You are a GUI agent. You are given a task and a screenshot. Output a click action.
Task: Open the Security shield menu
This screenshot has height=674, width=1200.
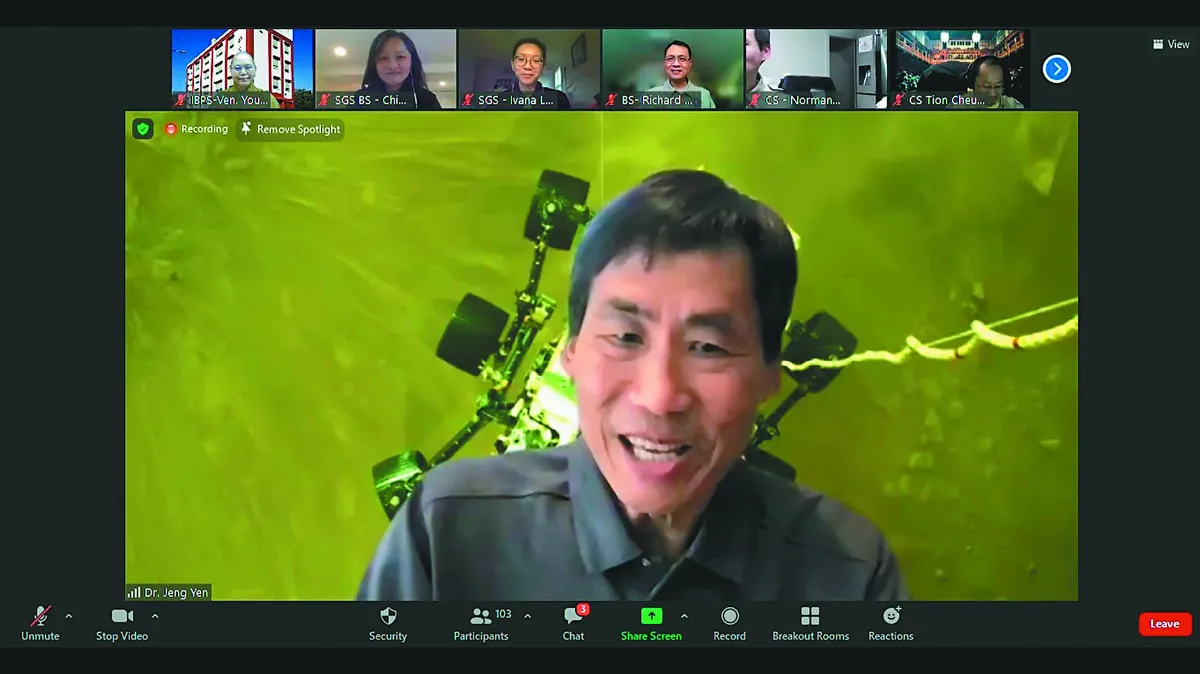pos(388,623)
